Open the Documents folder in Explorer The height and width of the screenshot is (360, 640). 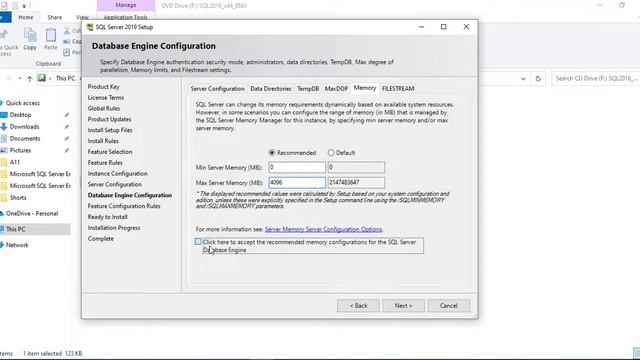(x=24, y=138)
